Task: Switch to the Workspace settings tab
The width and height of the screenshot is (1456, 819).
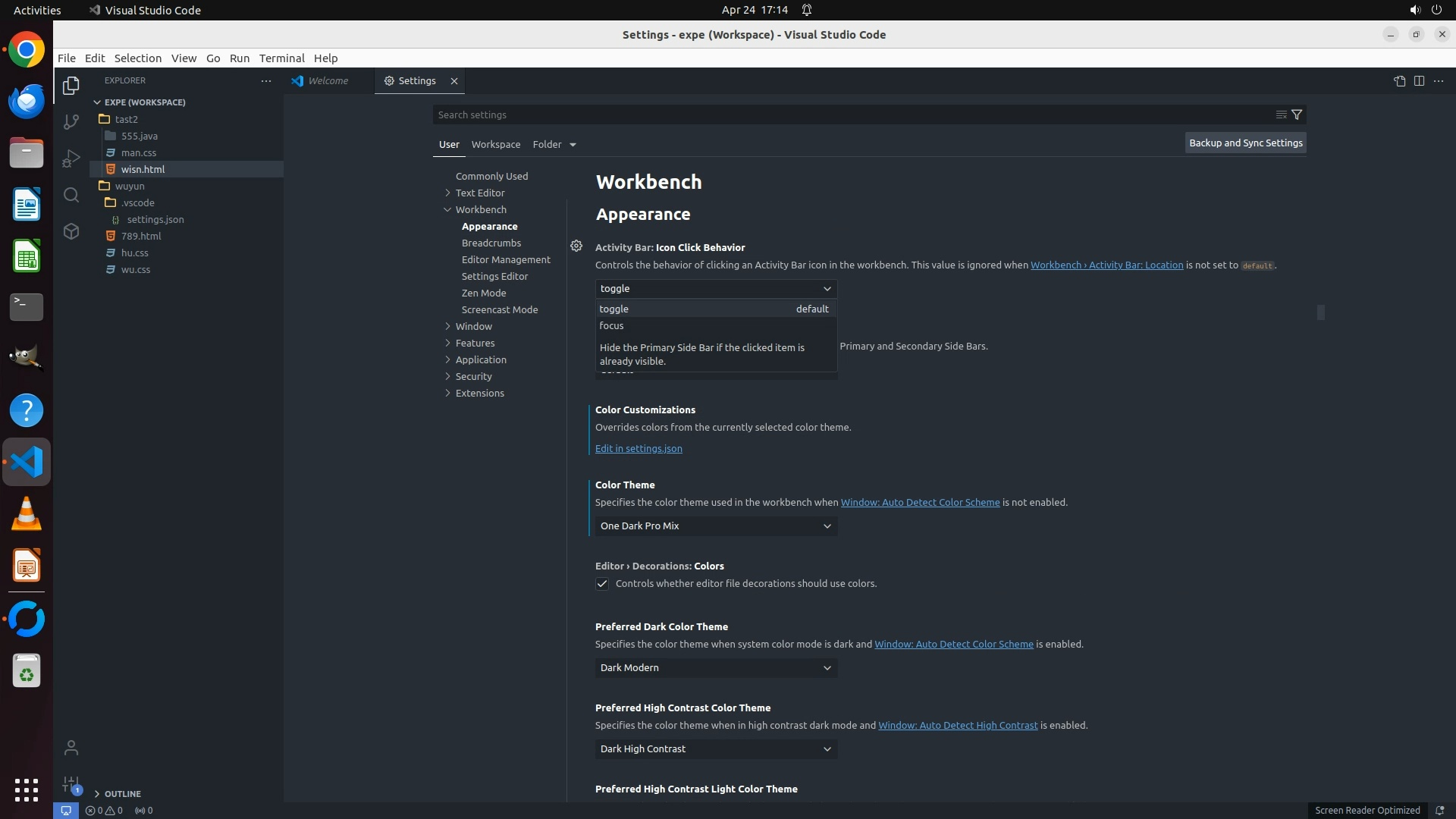Action: pos(495,144)
